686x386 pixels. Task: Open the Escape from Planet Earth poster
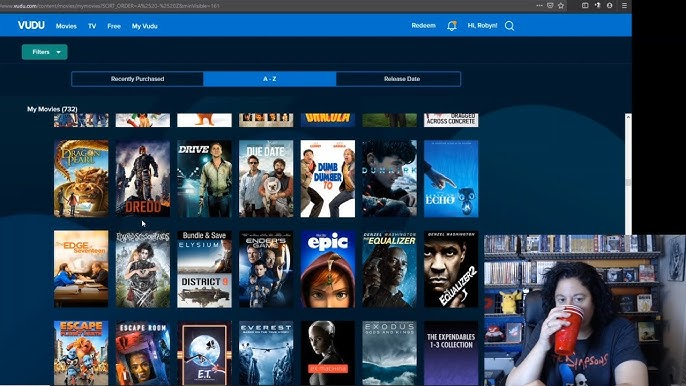(81, 353)
